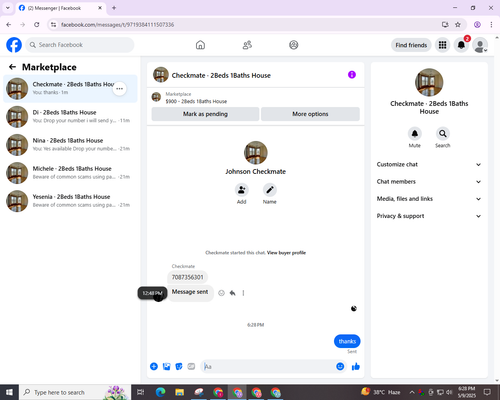Open Microsoft Edge from the taskbar
Screen dimensions: 500x400
click(160, 392)
